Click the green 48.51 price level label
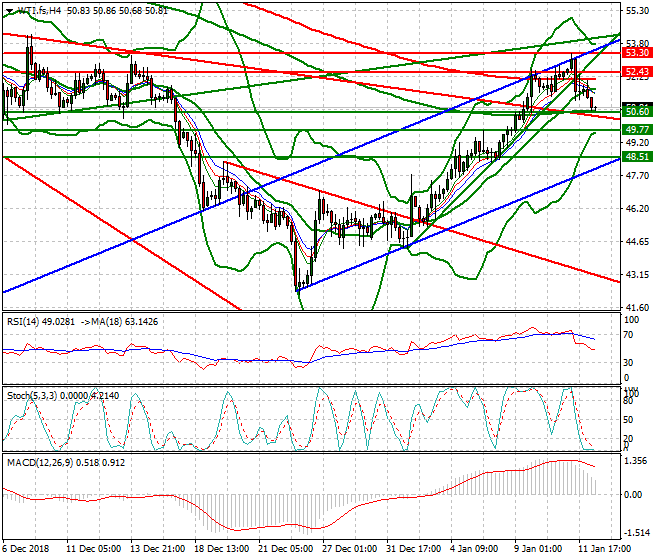Screen dimensions: 660x560 (637, 157)
